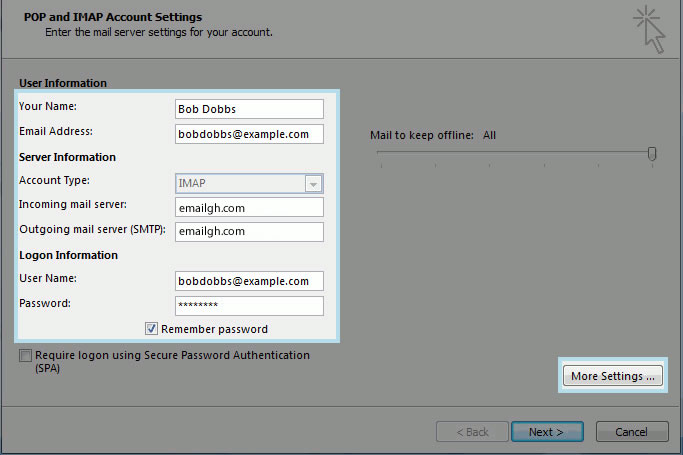The image size is (683, 455).
Task: Enable Require logon using Secure Password Authentication
Action: click(x=25, y=355)
